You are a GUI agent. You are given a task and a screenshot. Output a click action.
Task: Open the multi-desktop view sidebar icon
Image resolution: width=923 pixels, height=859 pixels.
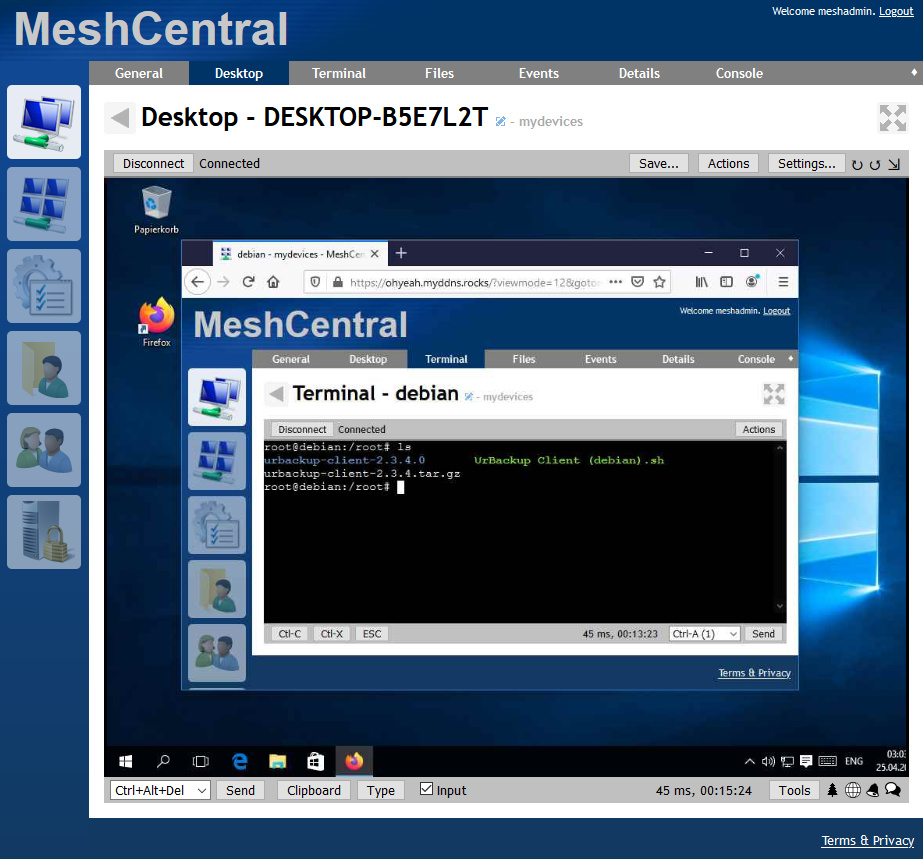click(44, 204)
